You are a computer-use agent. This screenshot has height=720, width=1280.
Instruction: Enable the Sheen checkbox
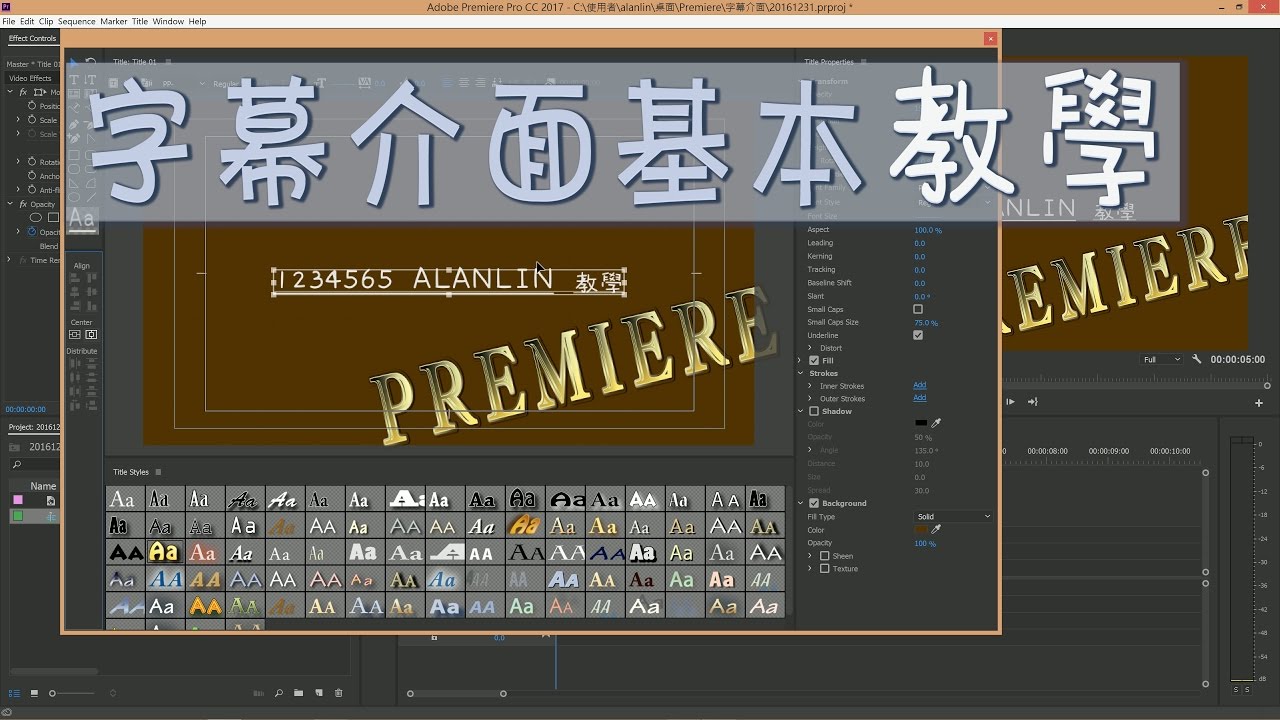pos(825,556)
